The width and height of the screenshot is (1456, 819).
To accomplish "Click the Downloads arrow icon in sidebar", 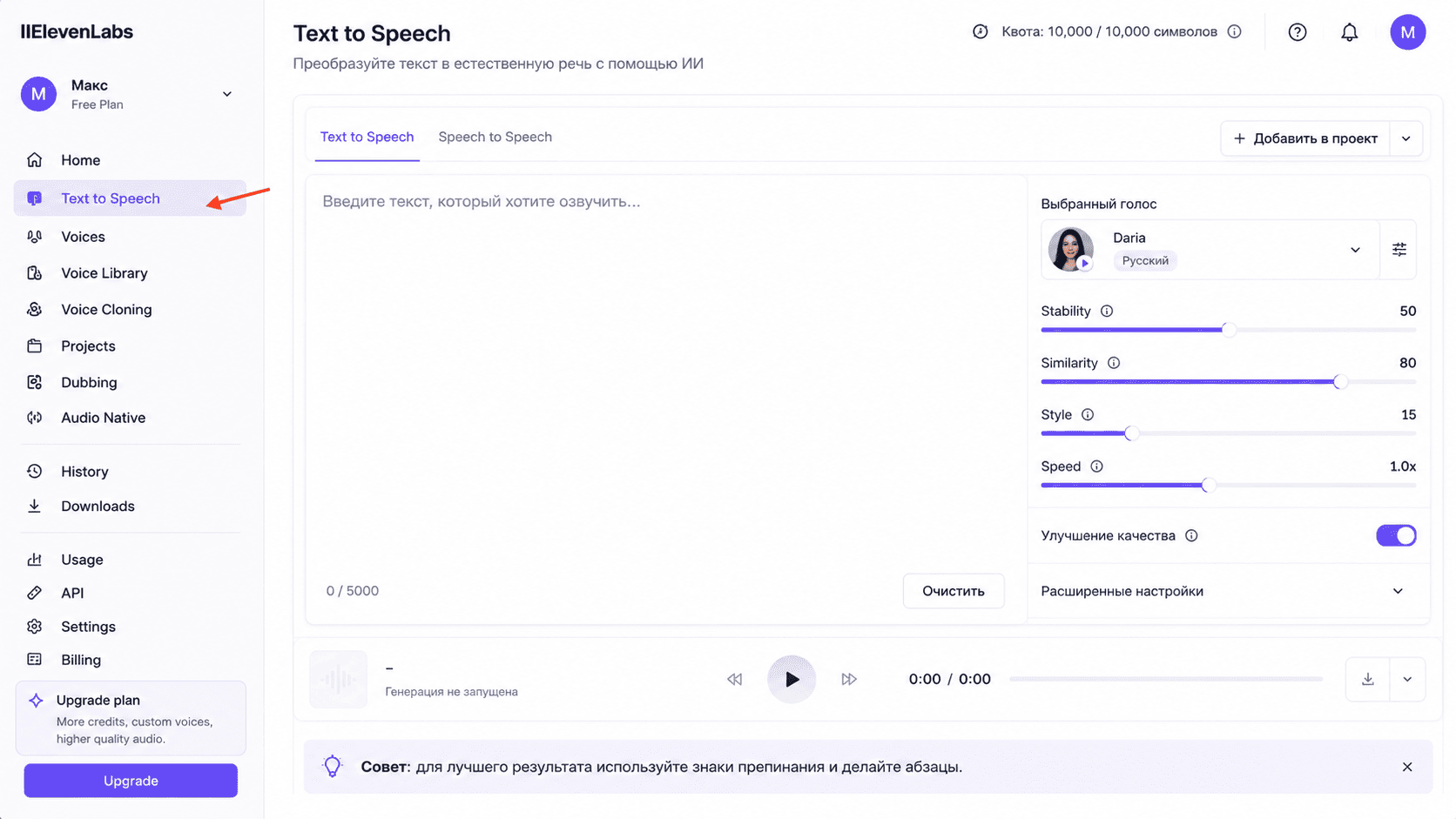I will pos(35,507).
